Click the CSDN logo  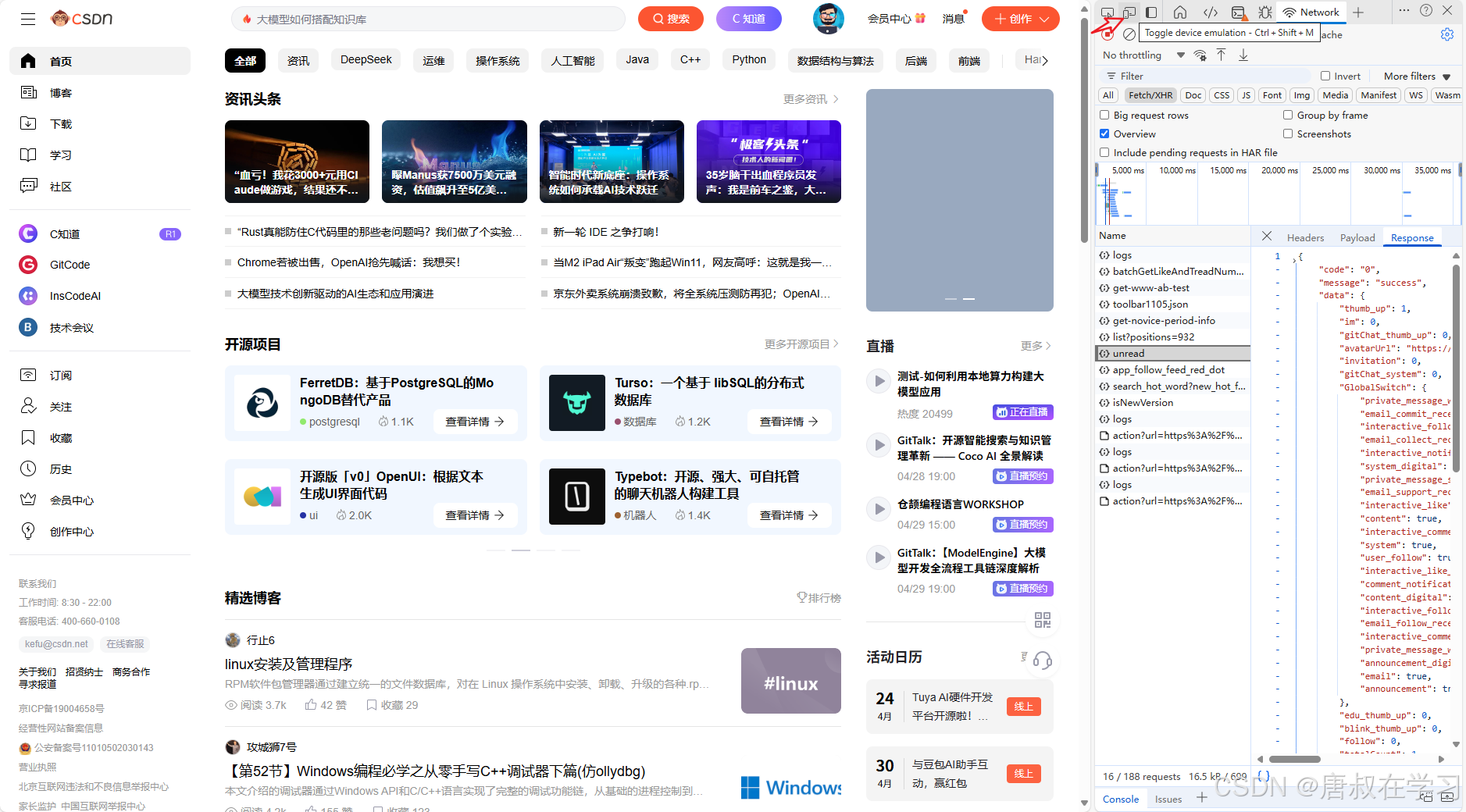tap(82, 18)
